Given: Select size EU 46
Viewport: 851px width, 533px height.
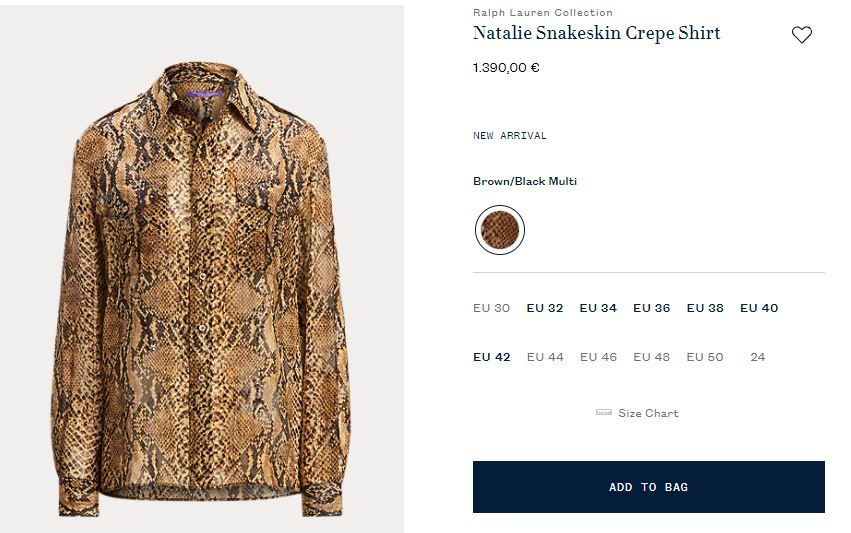Looking at the screenshot, I should (598, 357).
